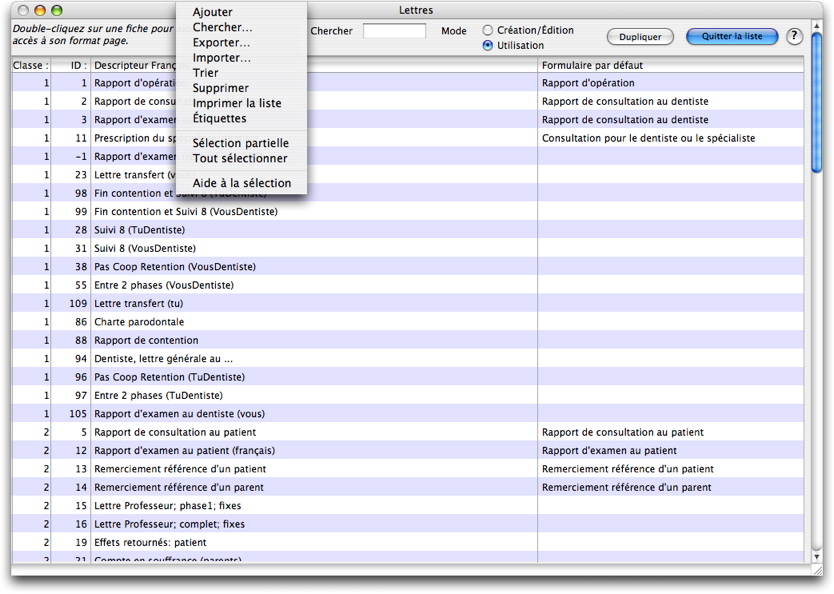Select Rapport de consultation au patient descriptor

[x=175, y=432]
